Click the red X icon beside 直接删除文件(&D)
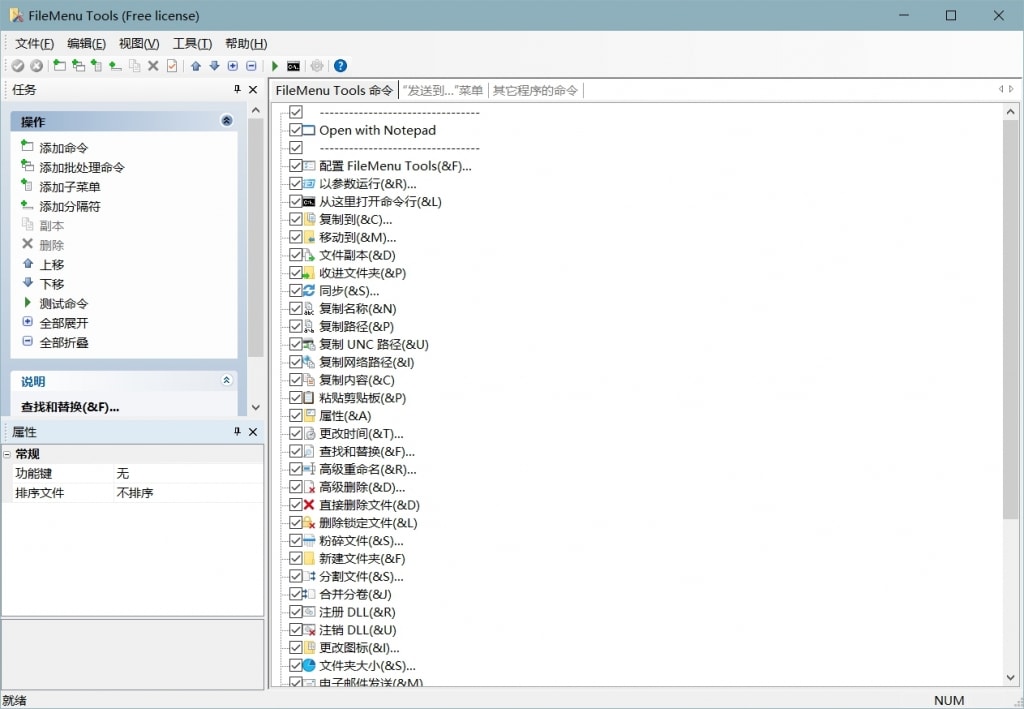This screenshot has width=1024, height=709. pyautogui.click(x=309, y=505)
